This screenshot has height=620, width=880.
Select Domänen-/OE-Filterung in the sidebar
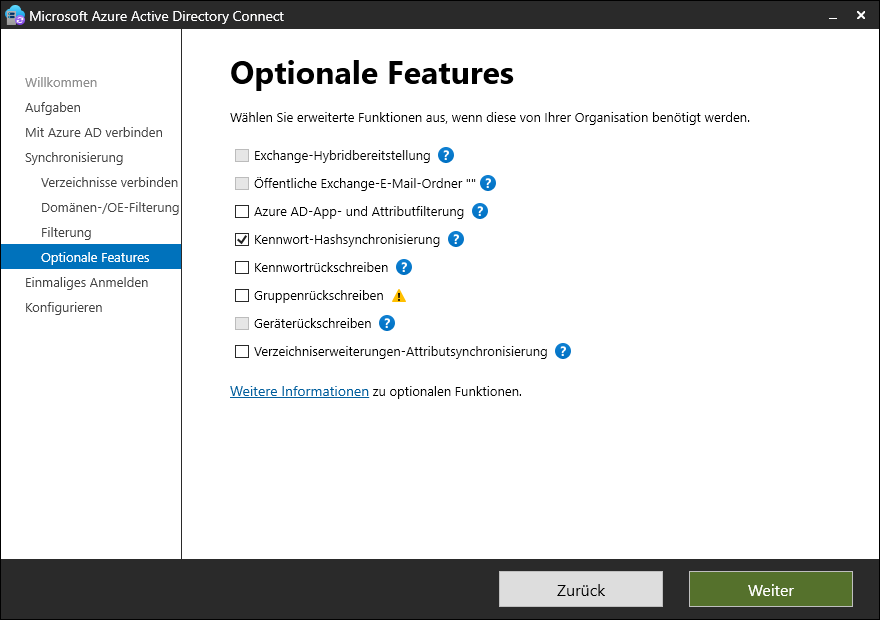tap(110, 207)
